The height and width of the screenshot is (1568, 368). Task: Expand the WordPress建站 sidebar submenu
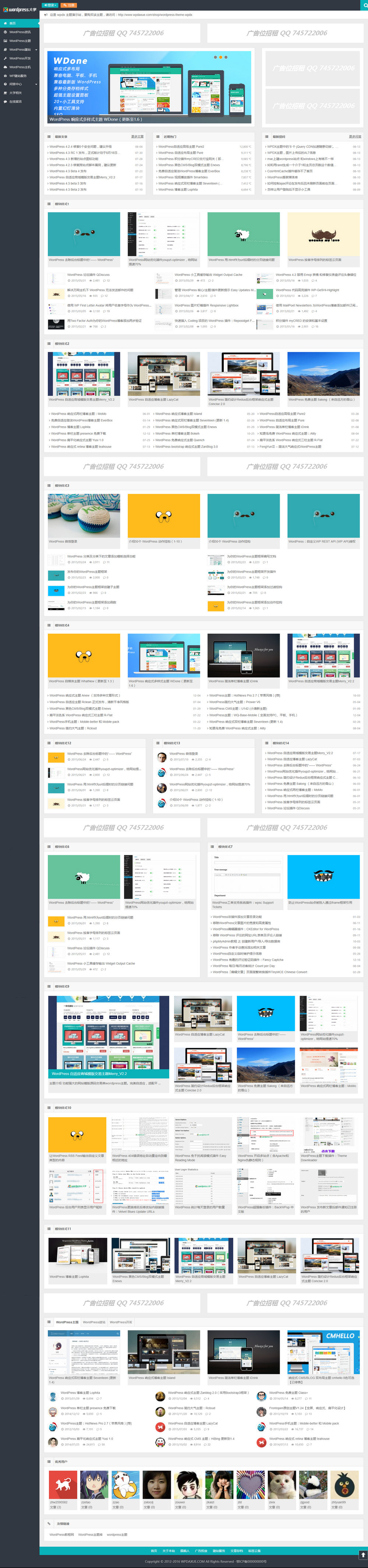coord(36,50)
